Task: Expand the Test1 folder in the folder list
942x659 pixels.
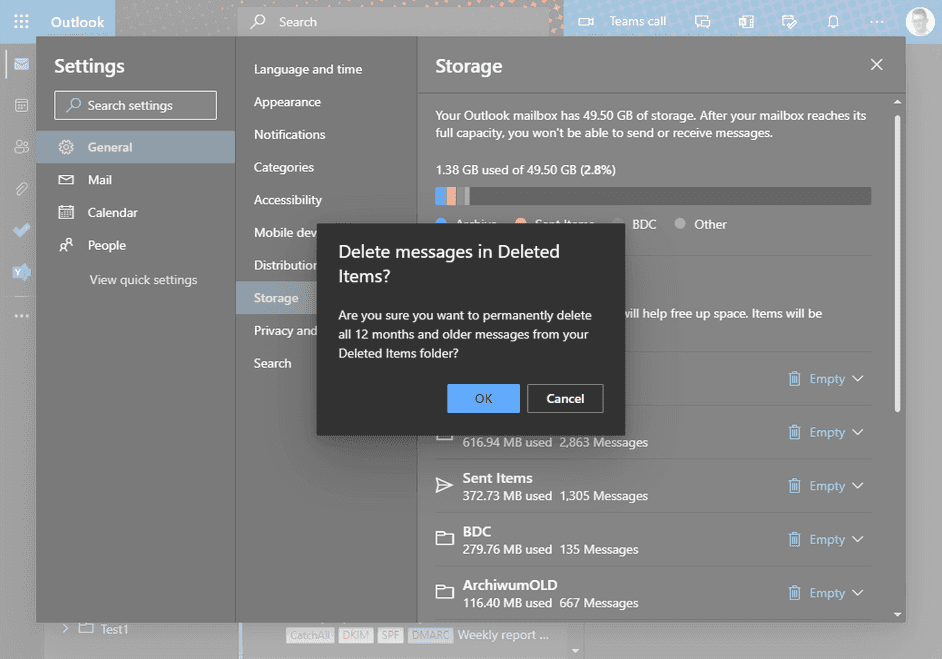Action: point(65,629)
